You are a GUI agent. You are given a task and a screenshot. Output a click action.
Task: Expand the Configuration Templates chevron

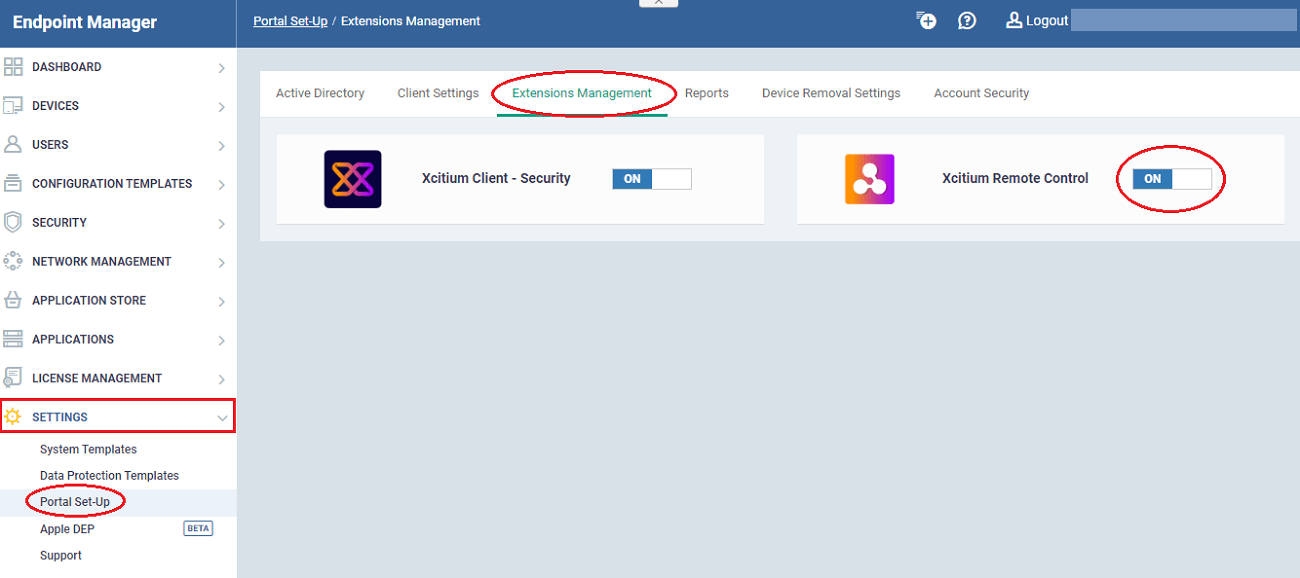click(222, 185)
